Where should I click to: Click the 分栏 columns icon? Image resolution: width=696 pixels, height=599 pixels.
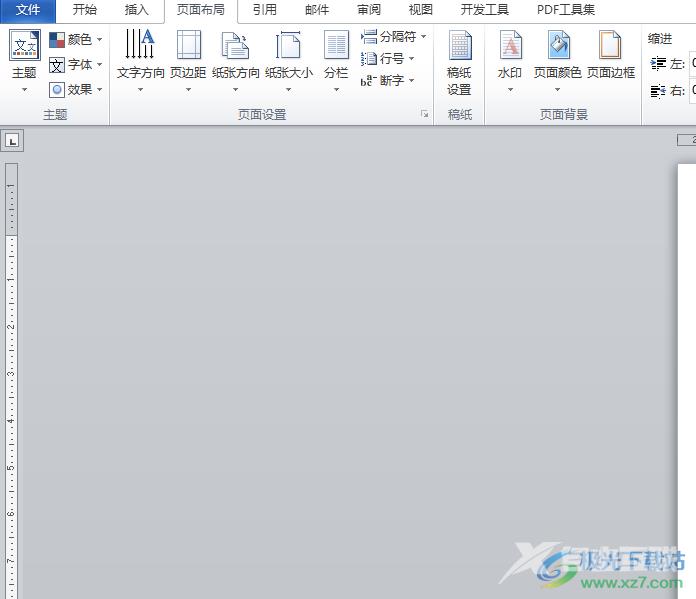click(336, 44)
